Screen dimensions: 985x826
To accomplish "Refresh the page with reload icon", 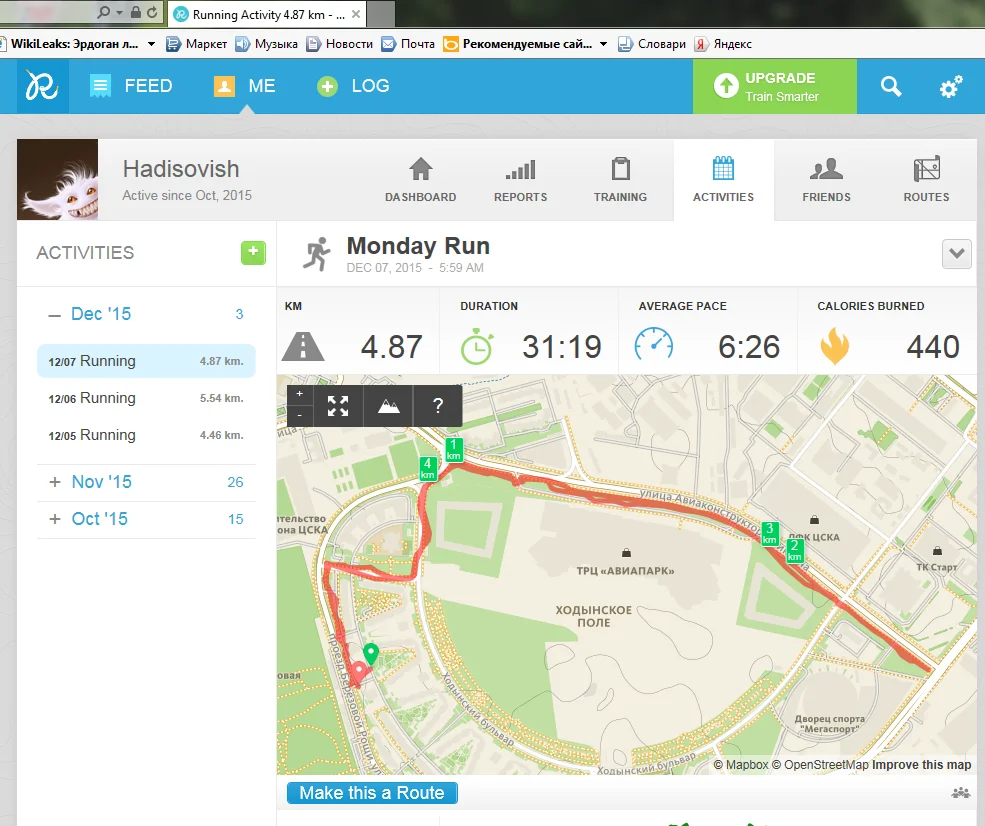I will tap(152, 12).
